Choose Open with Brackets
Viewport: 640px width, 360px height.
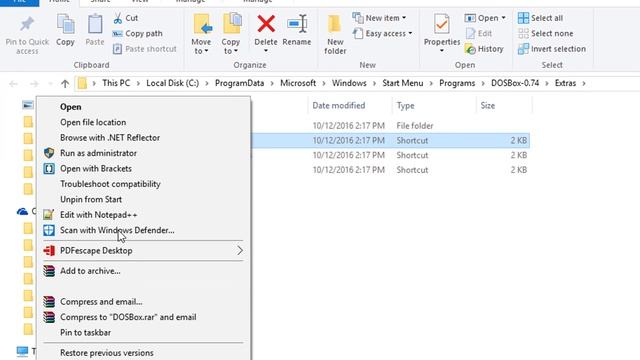point(143,169)
